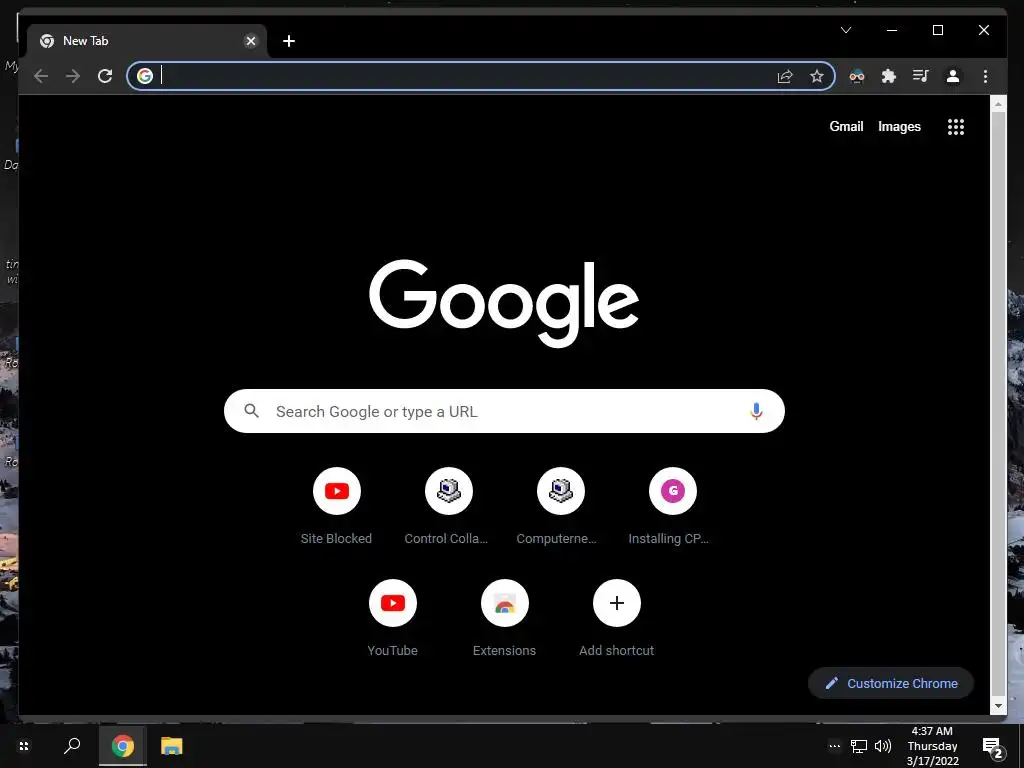Open the Gmail link
The image size is (1024, 768).
846,127
